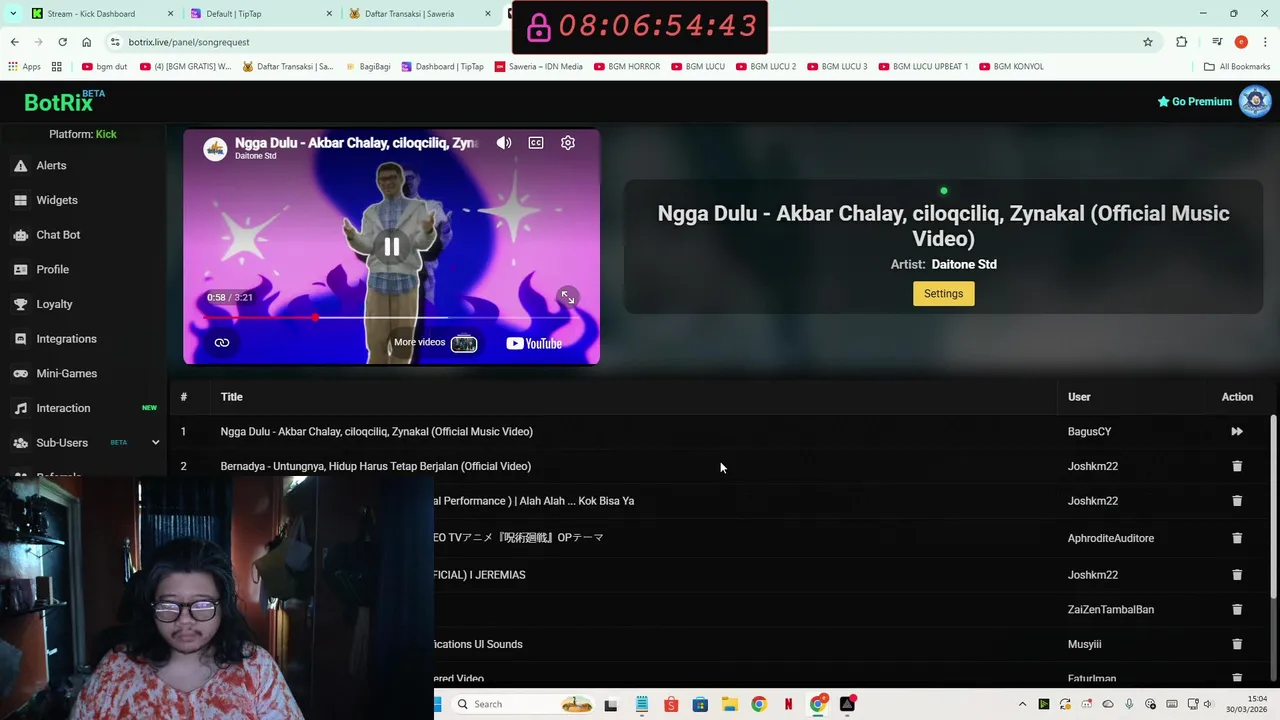The width and height of the screenshot is (1280, 720).
Task: Skip the Ngga Dulu song with fast-forward
Action: pyautogui.click(x=1237, y=432)
